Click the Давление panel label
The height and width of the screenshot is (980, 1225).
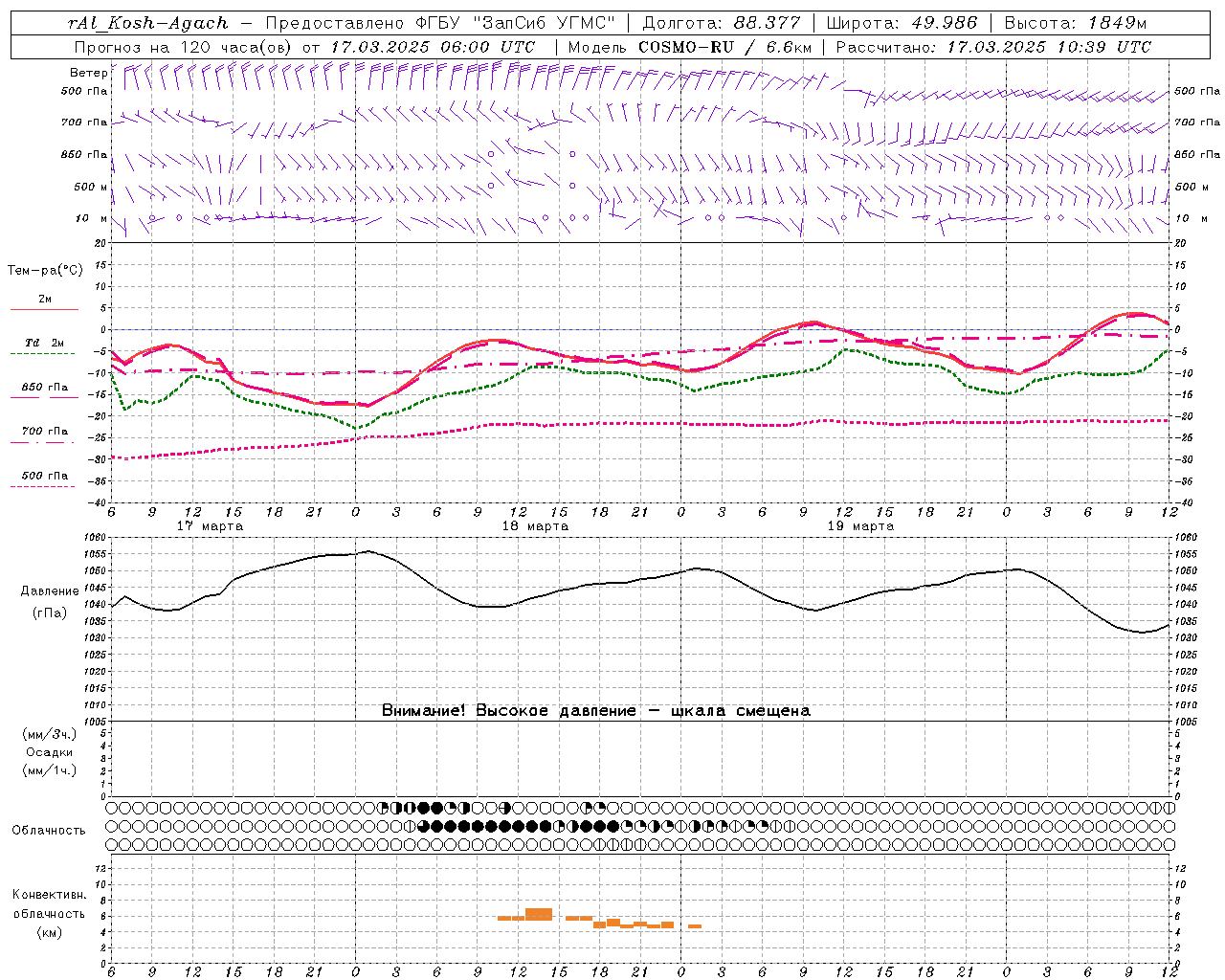tap(50, 591)
